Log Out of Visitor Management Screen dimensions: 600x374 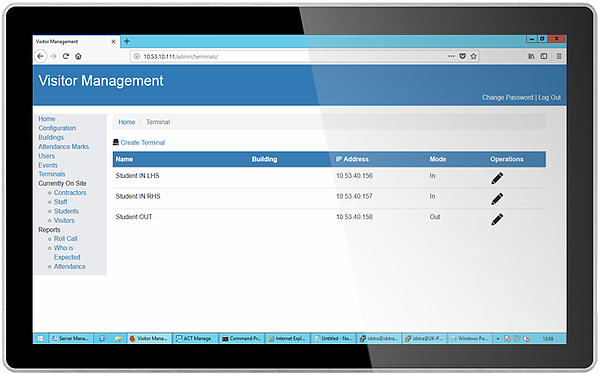pyautogui.click(x=549, y=98)
